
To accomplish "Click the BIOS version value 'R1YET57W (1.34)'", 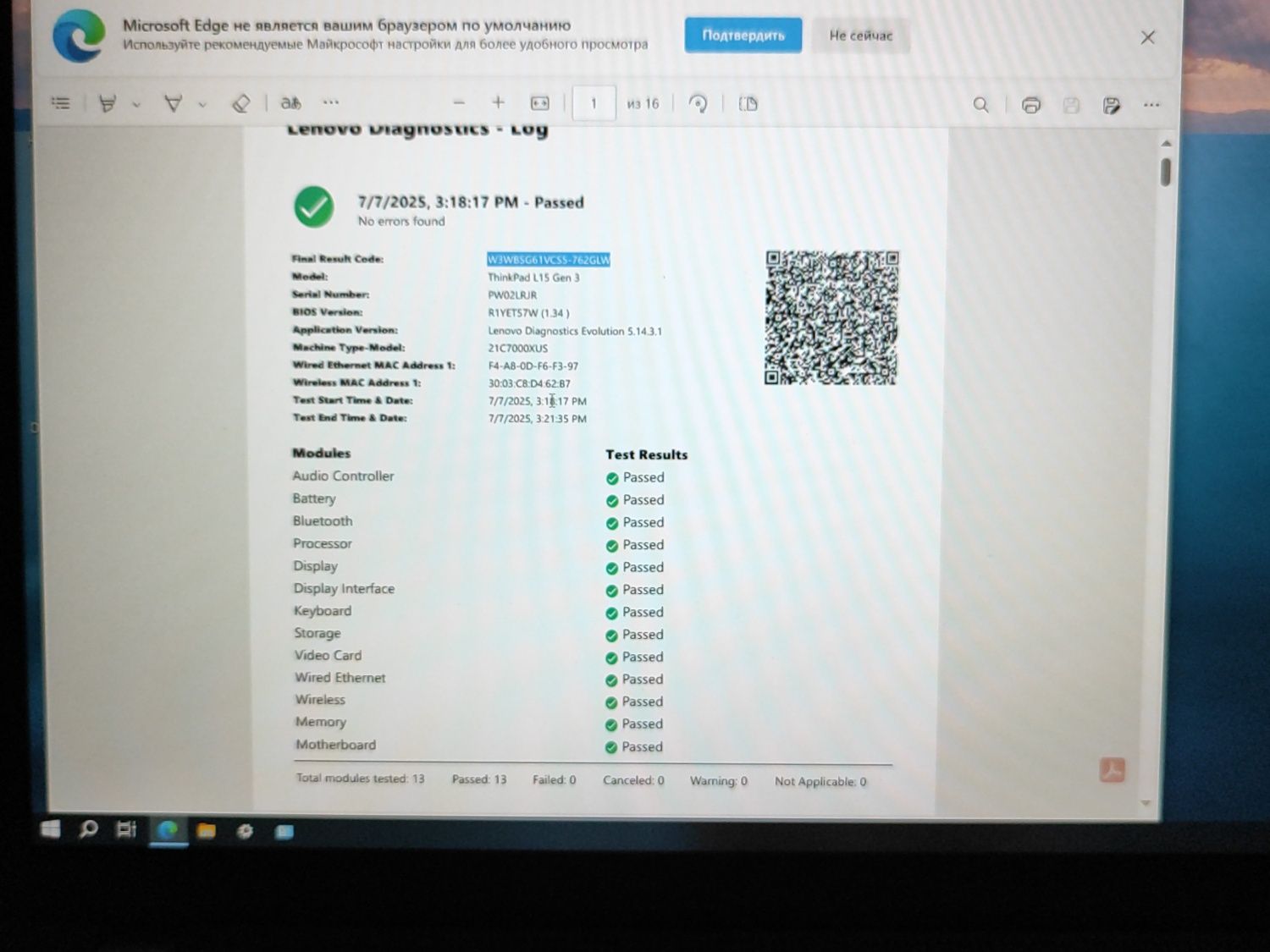I will click(x=528, y=313).
